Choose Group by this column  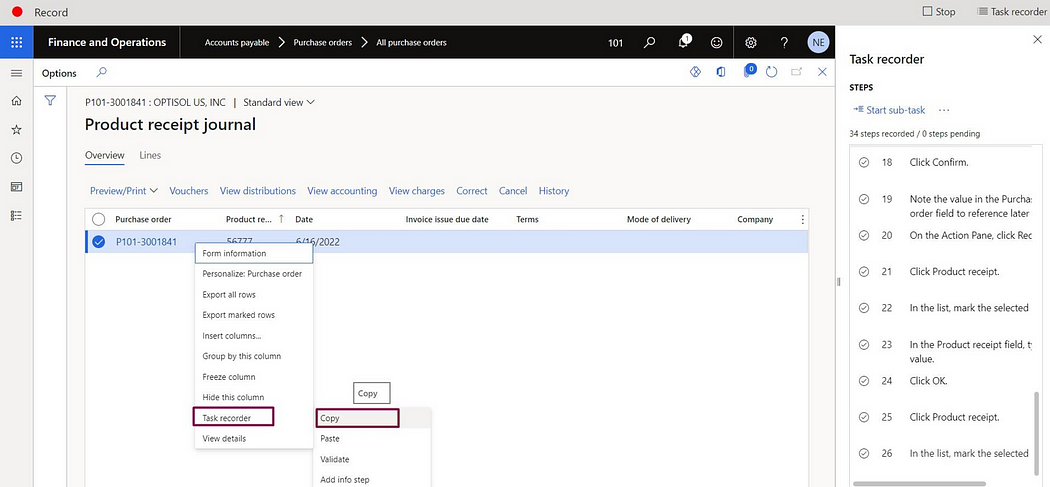pyautogui.click(x=254, y=356)
